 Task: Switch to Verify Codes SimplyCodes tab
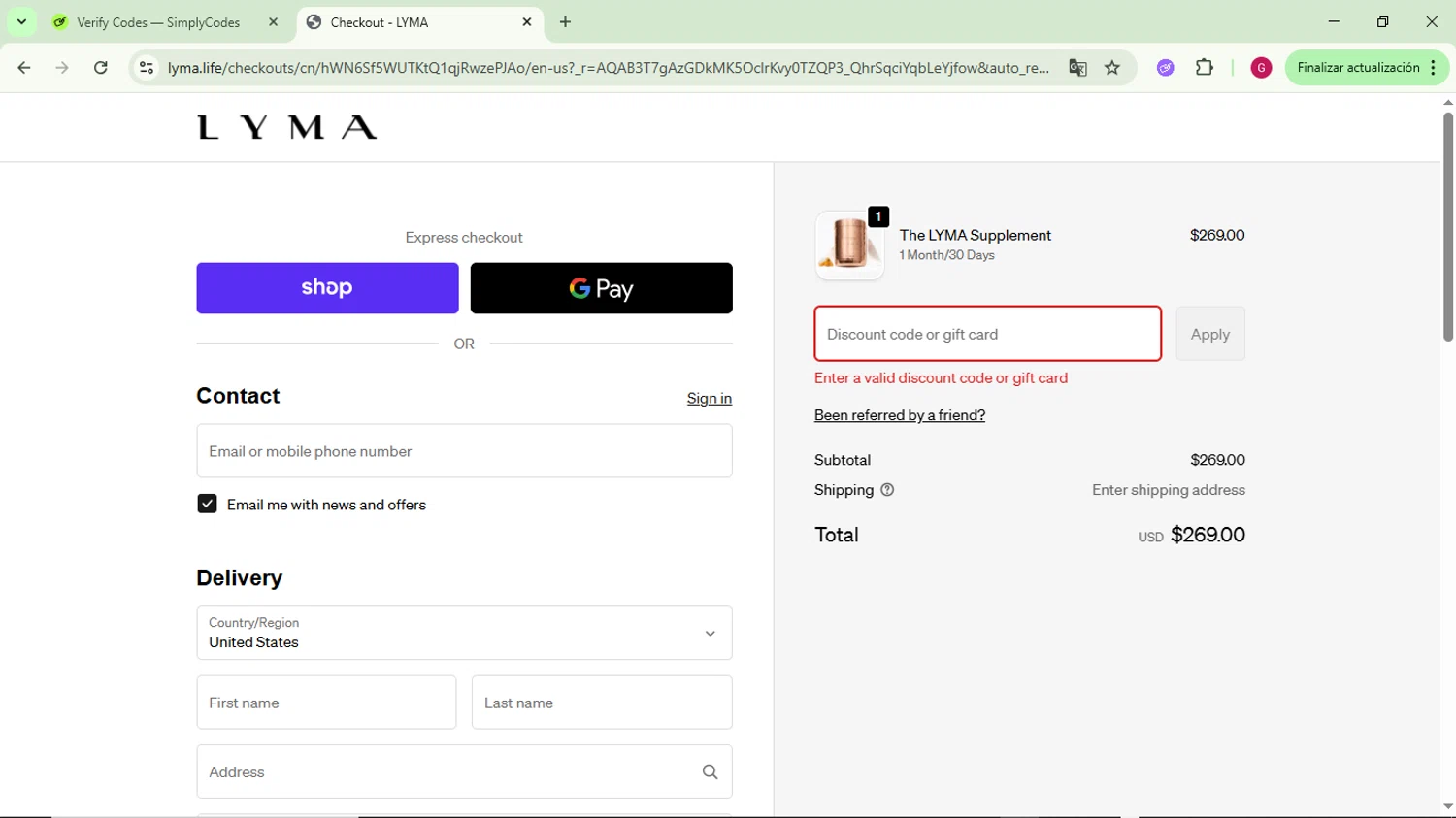[x=159, y=22]
